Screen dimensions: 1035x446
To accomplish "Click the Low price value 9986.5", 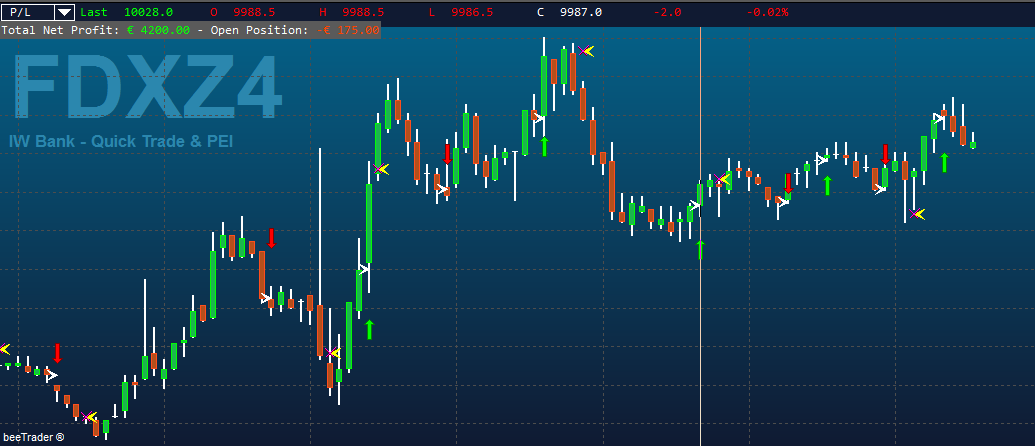I will 471,12.
